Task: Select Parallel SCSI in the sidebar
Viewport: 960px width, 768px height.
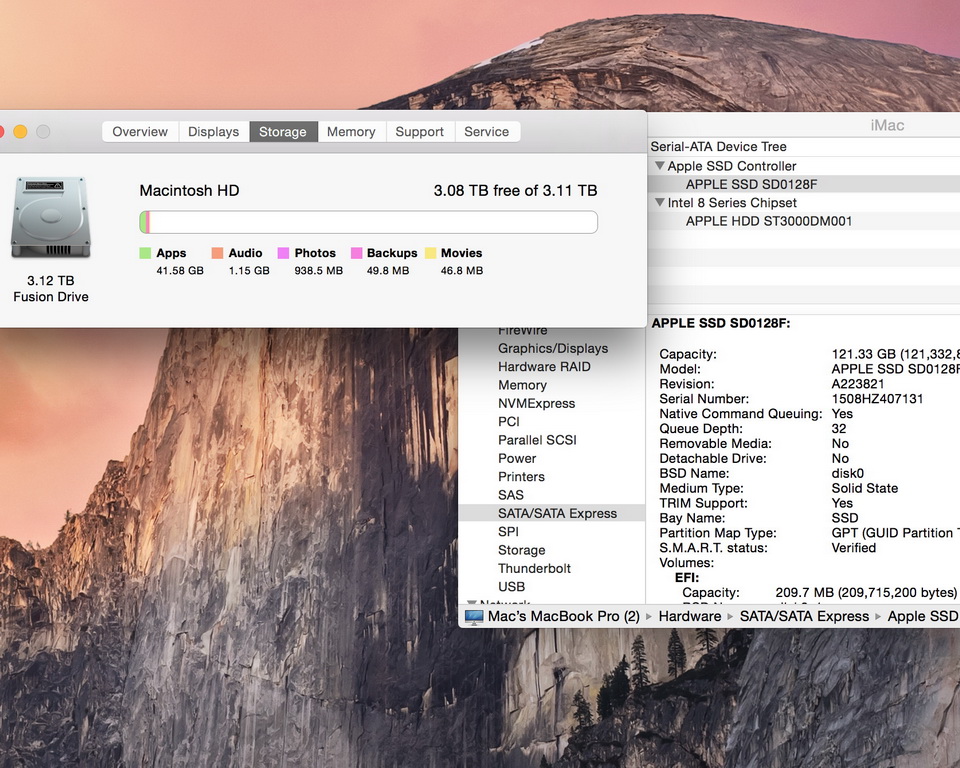Action: tap(537, 440)
